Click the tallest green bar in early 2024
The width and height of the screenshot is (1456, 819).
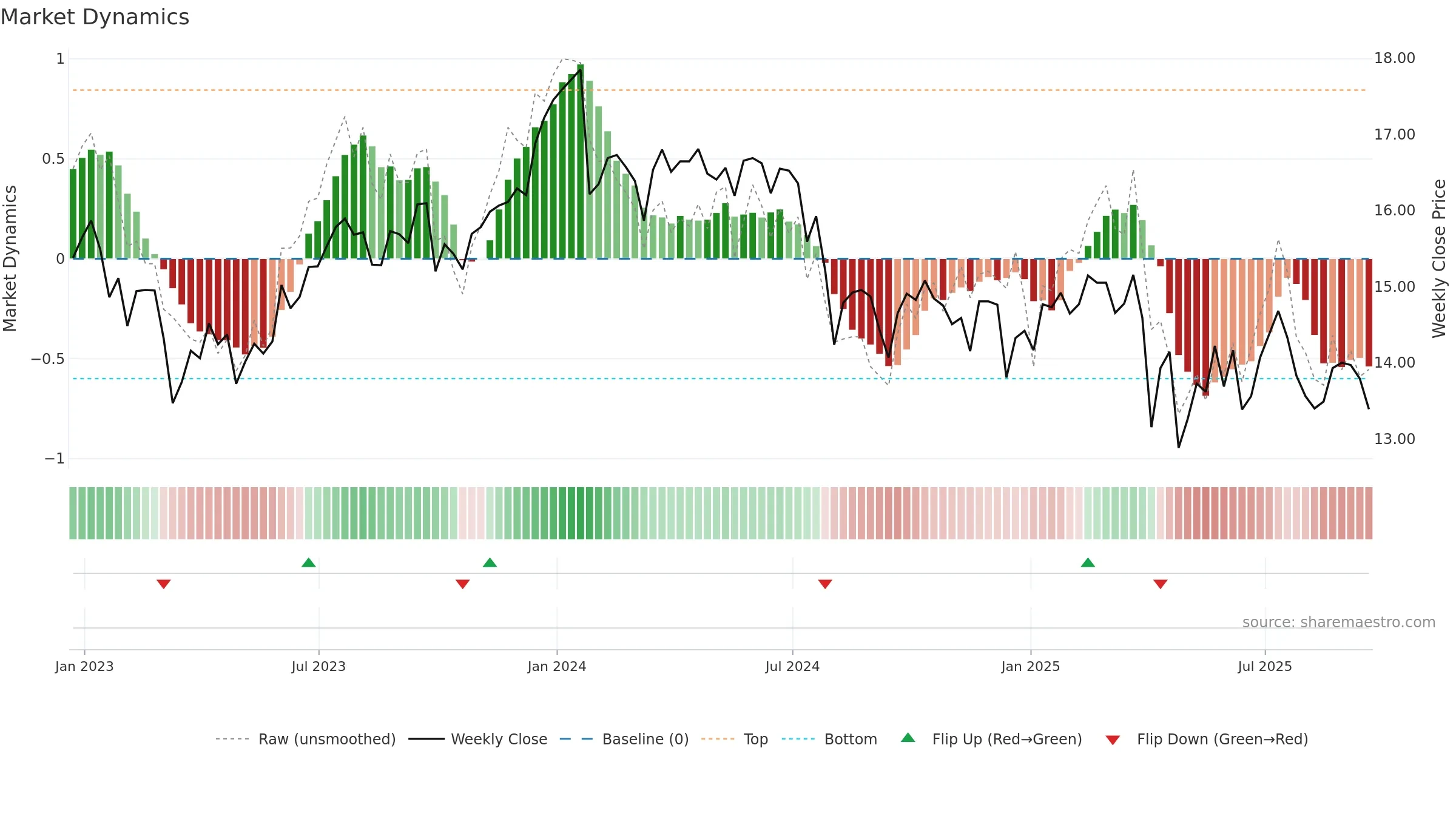coord(581,161)
